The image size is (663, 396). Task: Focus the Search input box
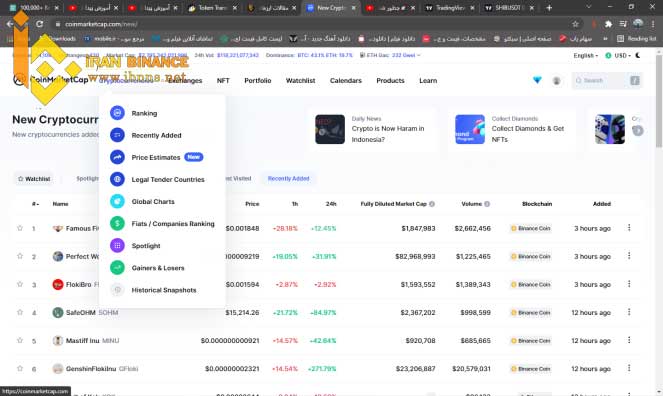coord(607,80)
